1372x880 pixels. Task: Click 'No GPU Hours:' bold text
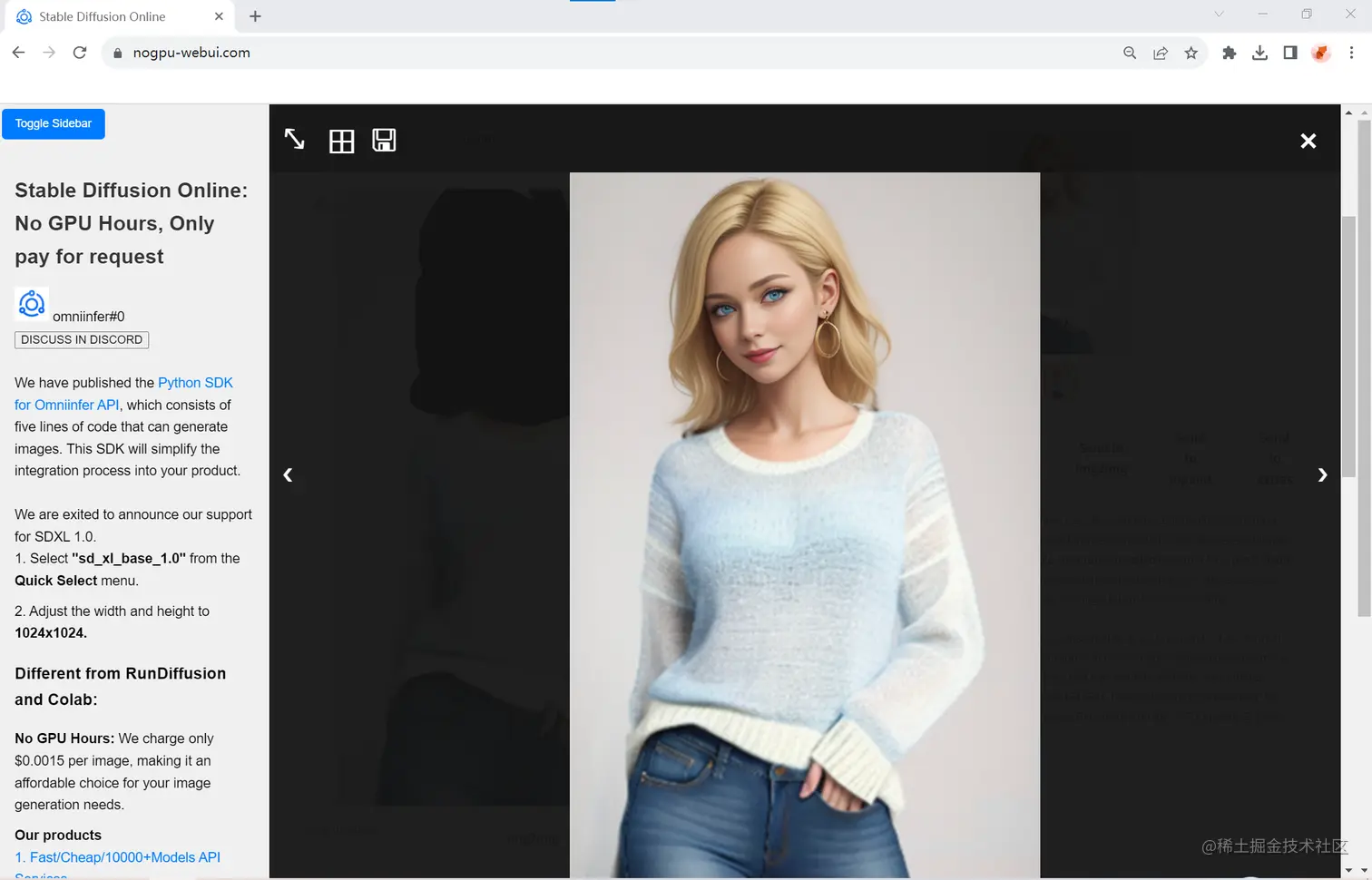click(x=64, y=738)
